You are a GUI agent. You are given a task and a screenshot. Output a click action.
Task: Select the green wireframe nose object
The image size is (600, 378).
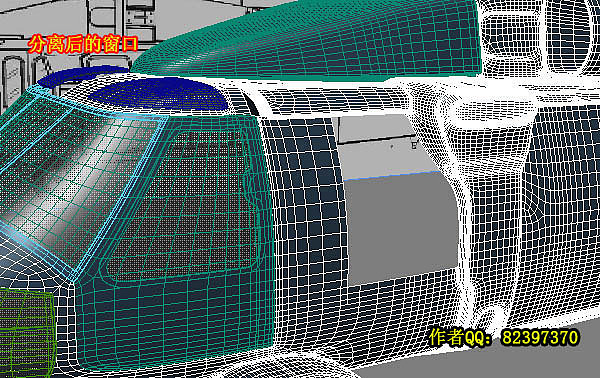point(27,332)
